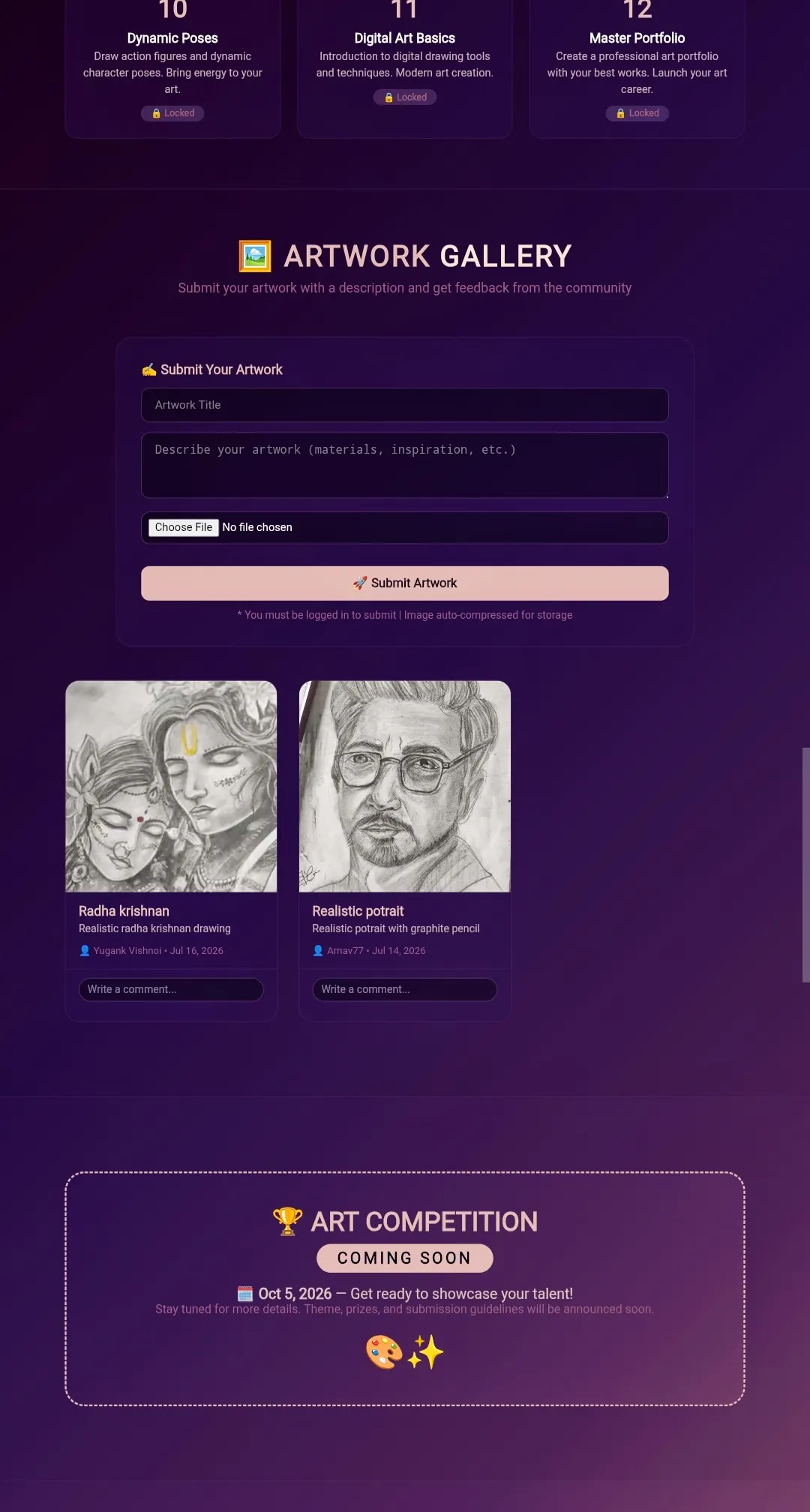
Task: Click the Digital Art Basics lesson title
Action: pyautogui.click(x=405, y=38)
